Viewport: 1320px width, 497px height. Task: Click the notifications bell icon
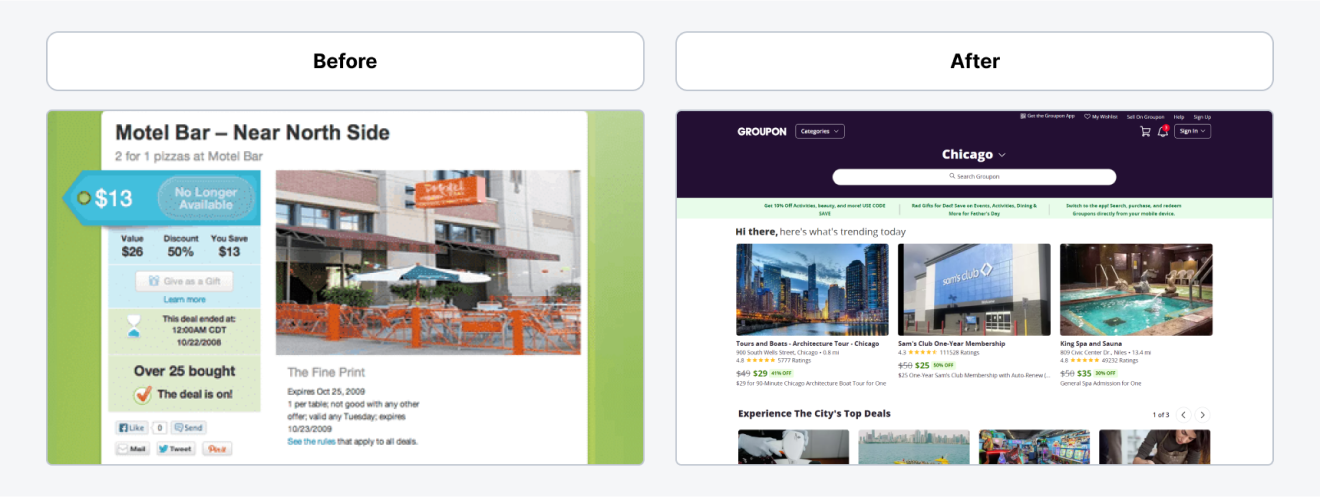[x=1163, y=131]
